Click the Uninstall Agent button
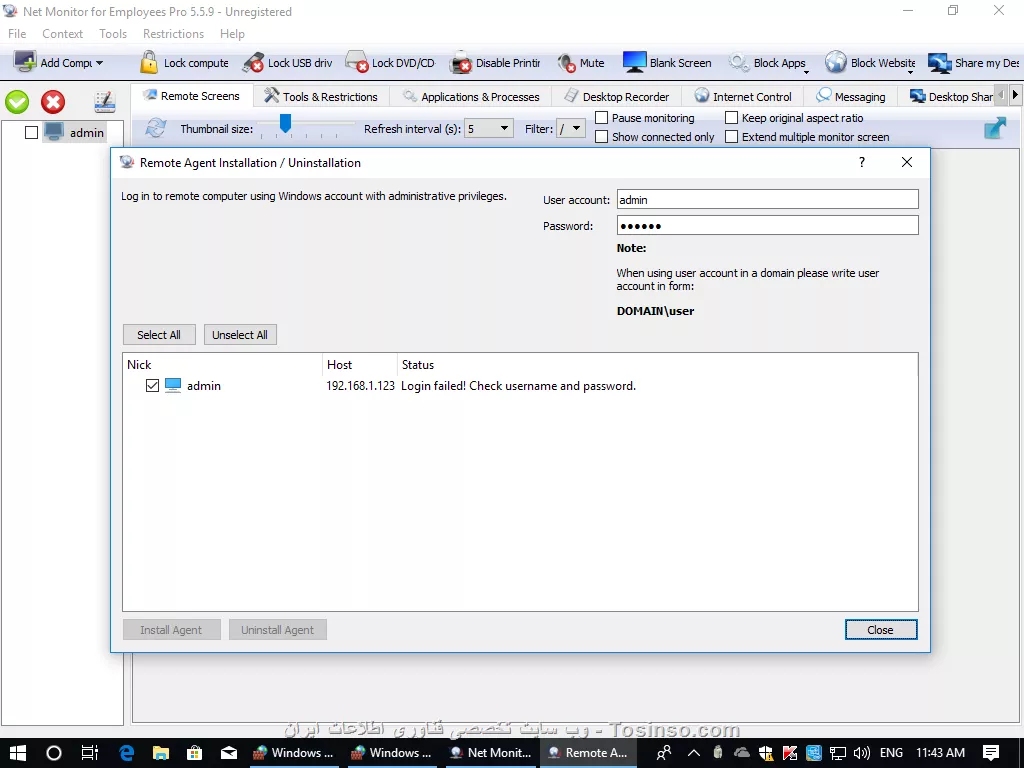The image size is (1024, 768). (x=278, y=630)
